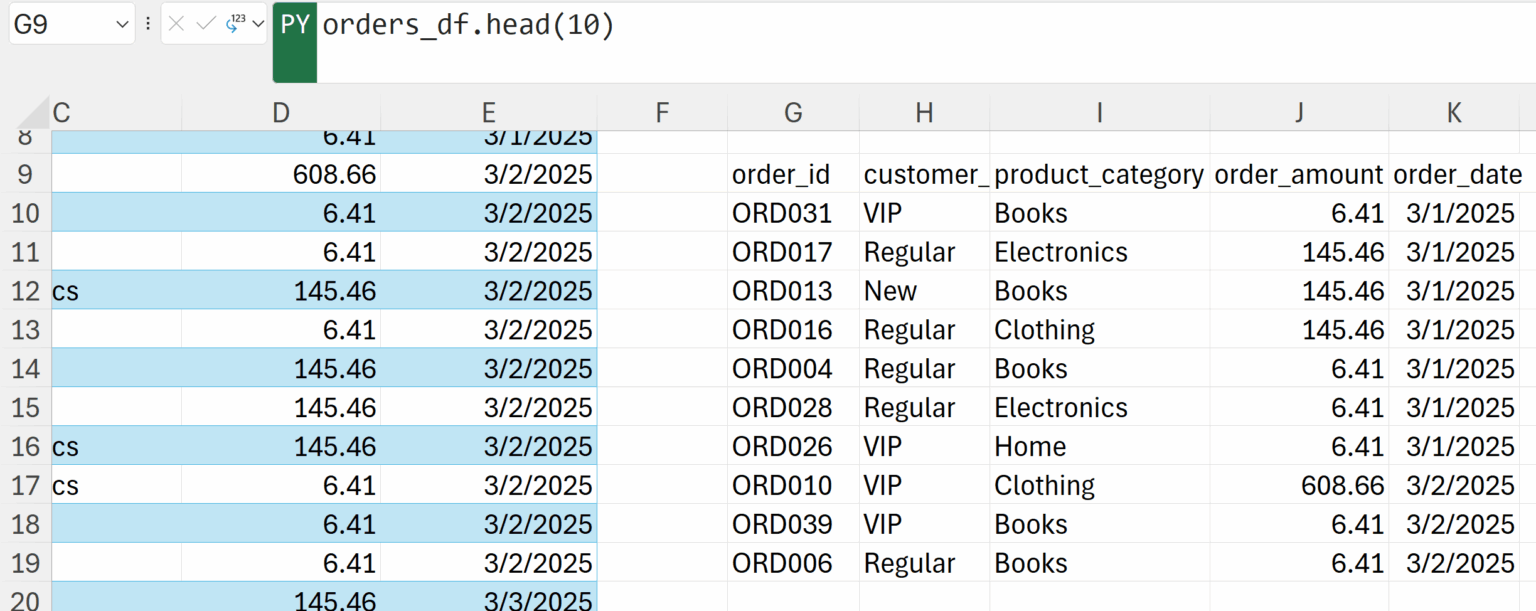Click the enter formula checkmark icon
The height and width of the screenshot is (611, 1536).
click(x=206, y=24)
